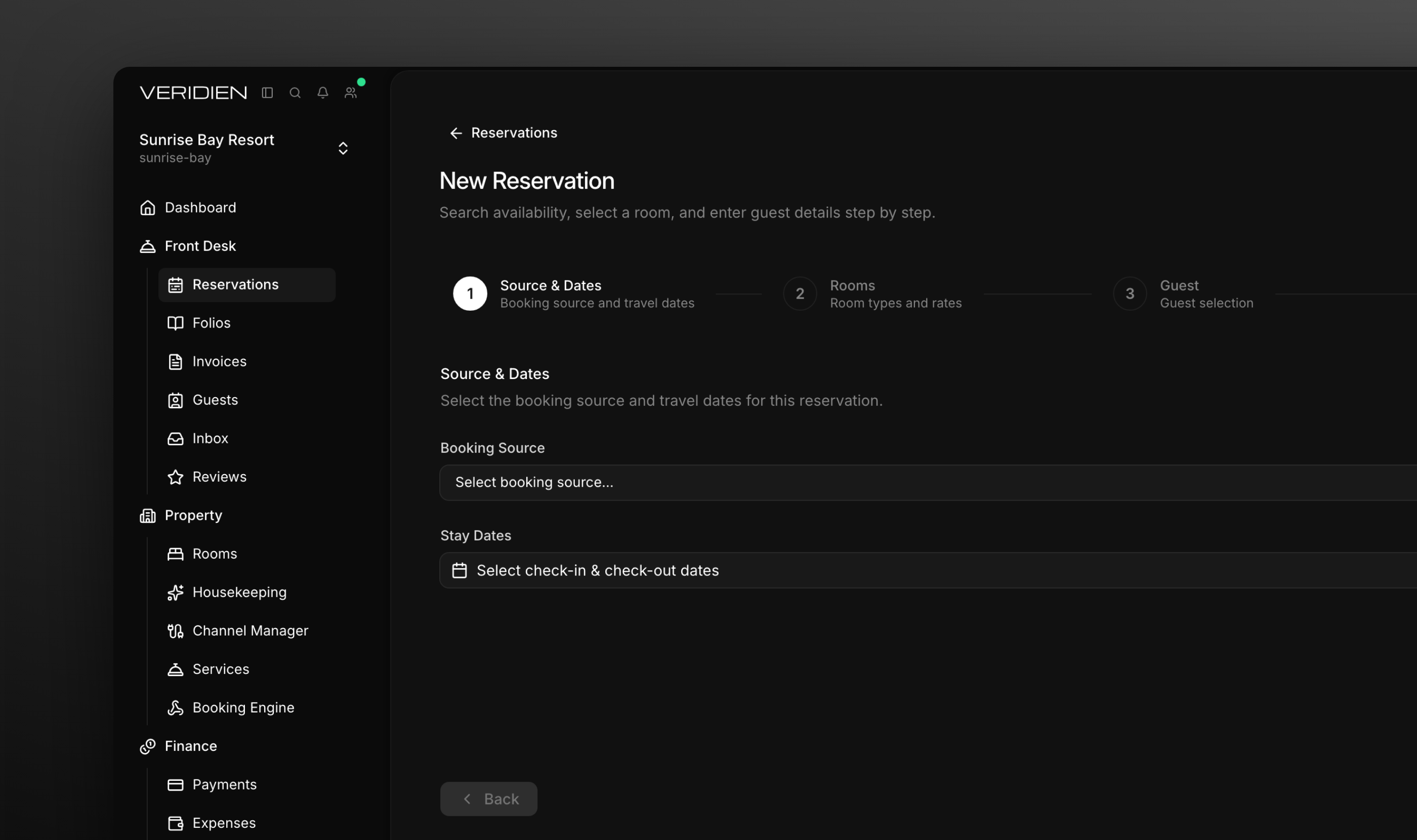Click the Dashboard home icon
This screenshot has width=1417, height=840.
148,208
